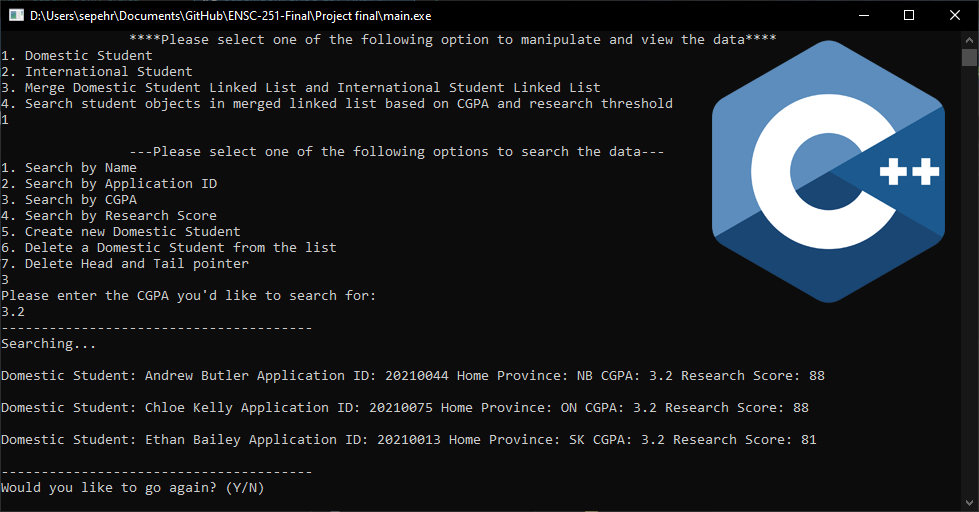
Task: Maximize the main.exe console window
Action: 909,15
